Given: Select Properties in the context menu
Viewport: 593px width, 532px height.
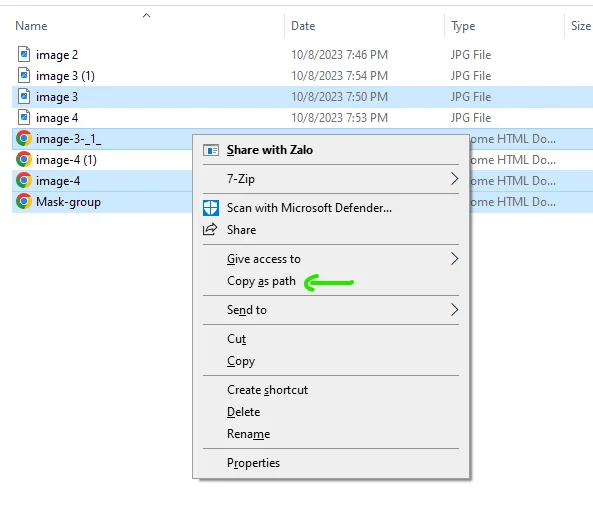Looking at the screenshot, I should pyautogui.click(x=253, y=463).
